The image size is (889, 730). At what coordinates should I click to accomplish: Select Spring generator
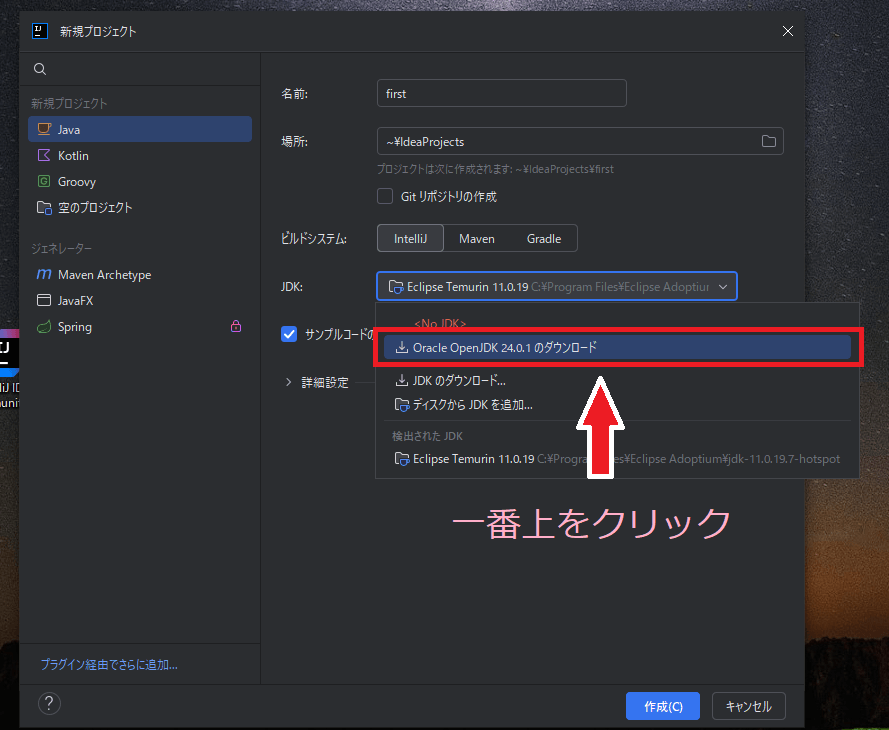click(140, 326)
